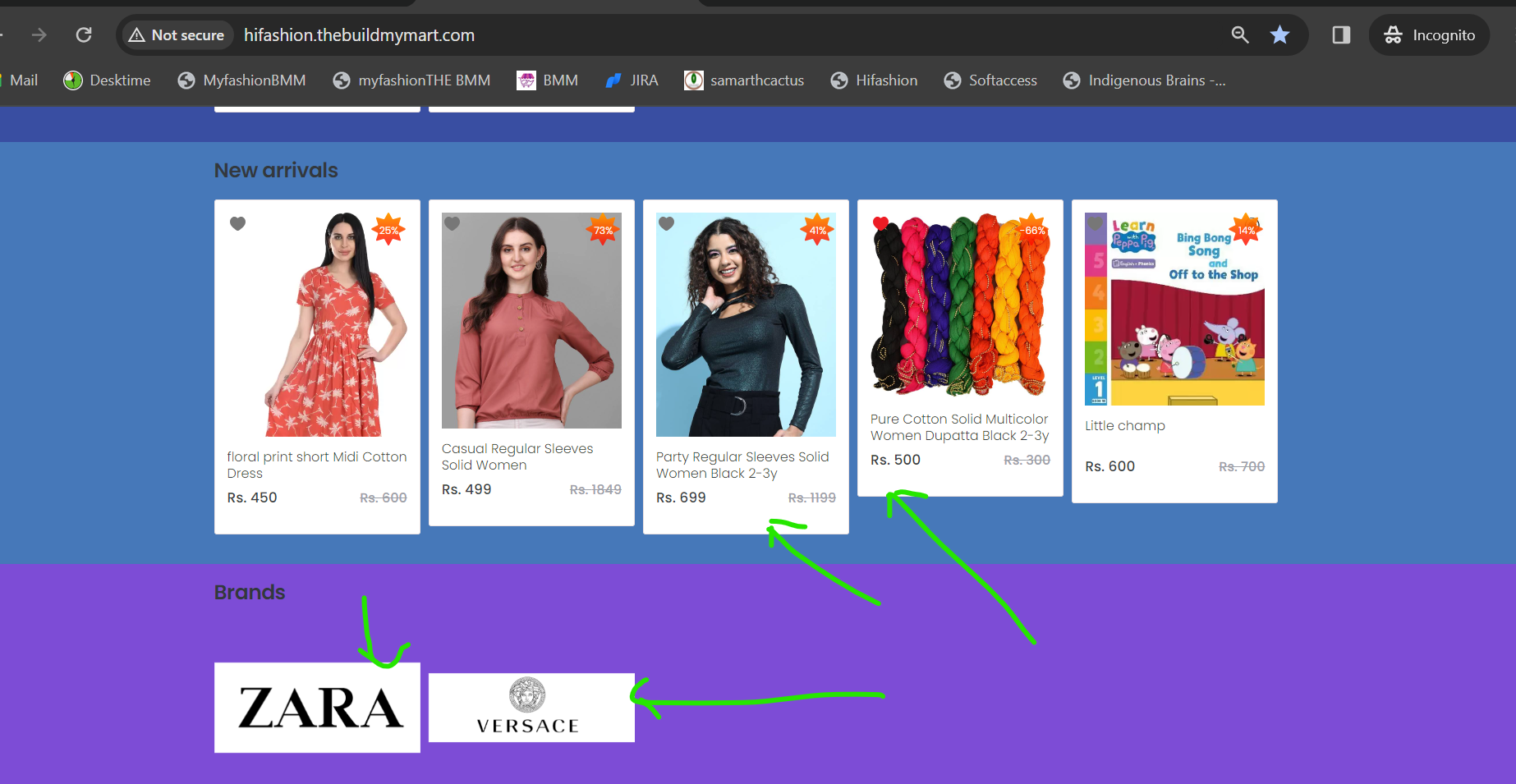Open the samarthcactus bookmark

[744, 80]
